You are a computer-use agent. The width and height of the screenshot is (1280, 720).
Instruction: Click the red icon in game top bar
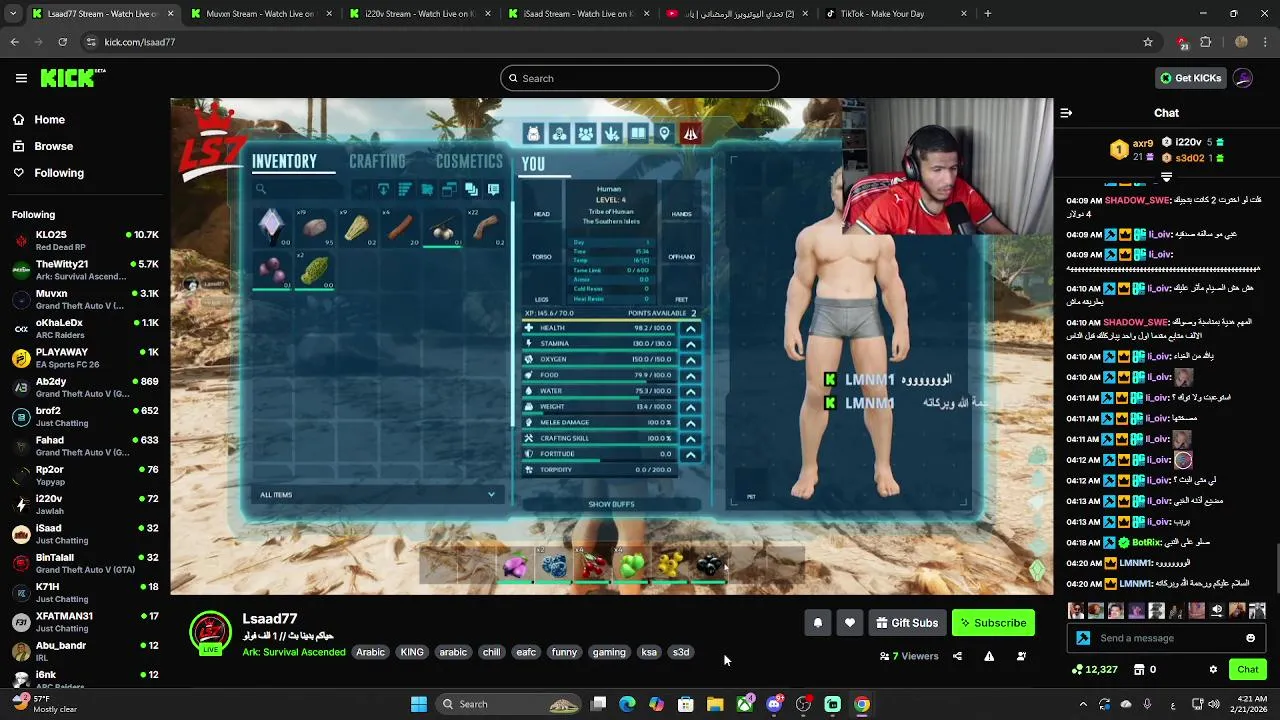(x=690, y=134)
